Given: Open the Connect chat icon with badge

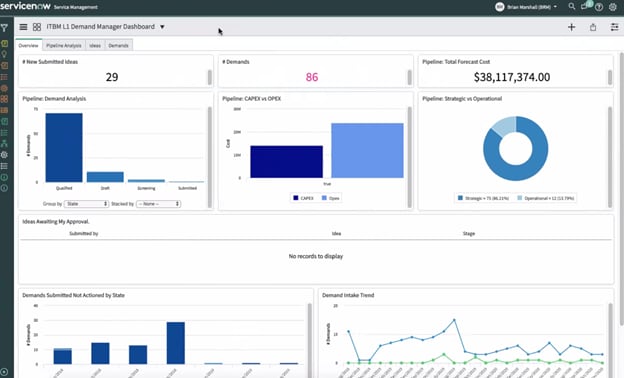Looking at the screenshot, I should [585, 6].
